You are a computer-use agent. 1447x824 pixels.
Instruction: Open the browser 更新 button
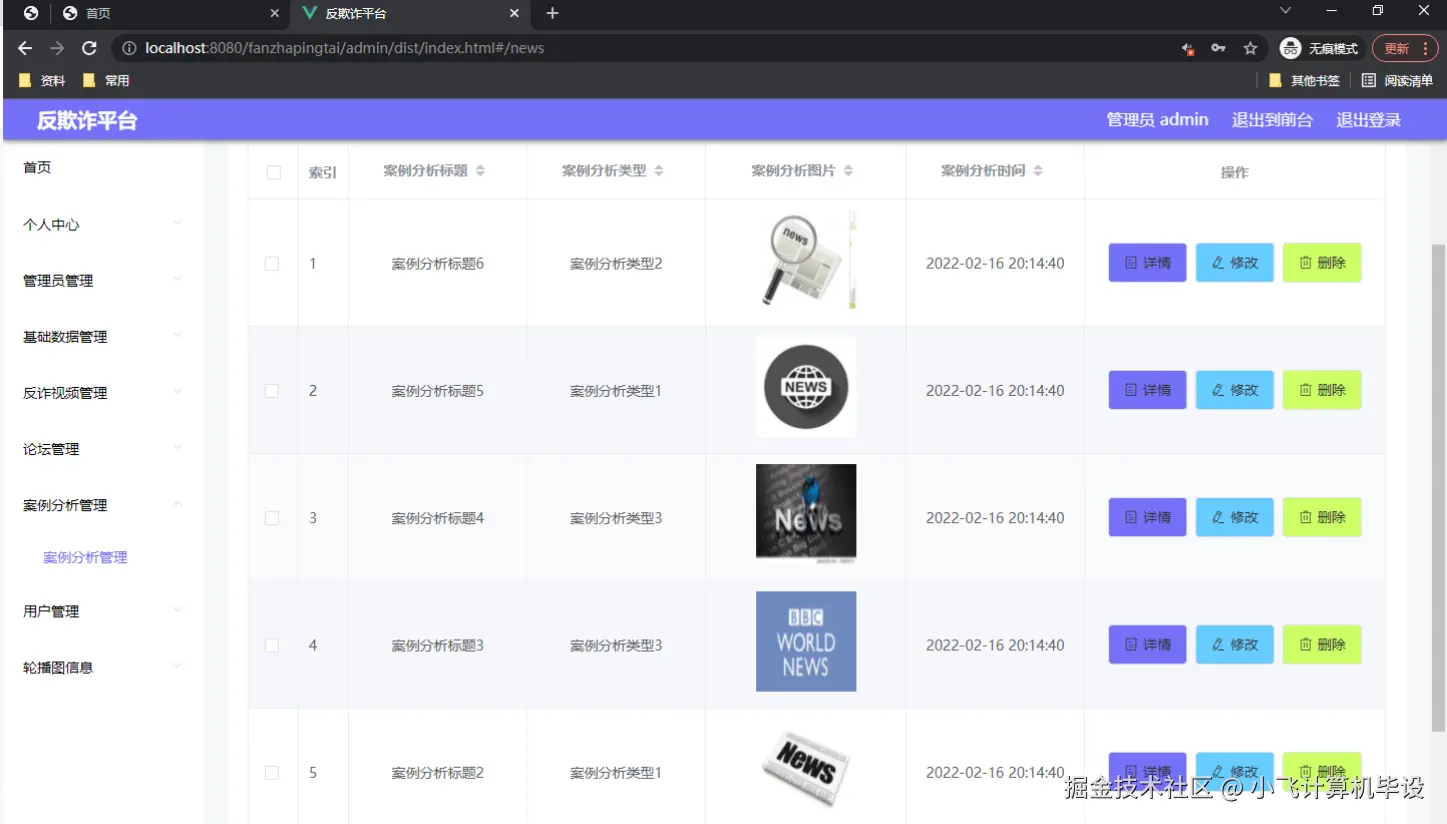point(1405,48)
